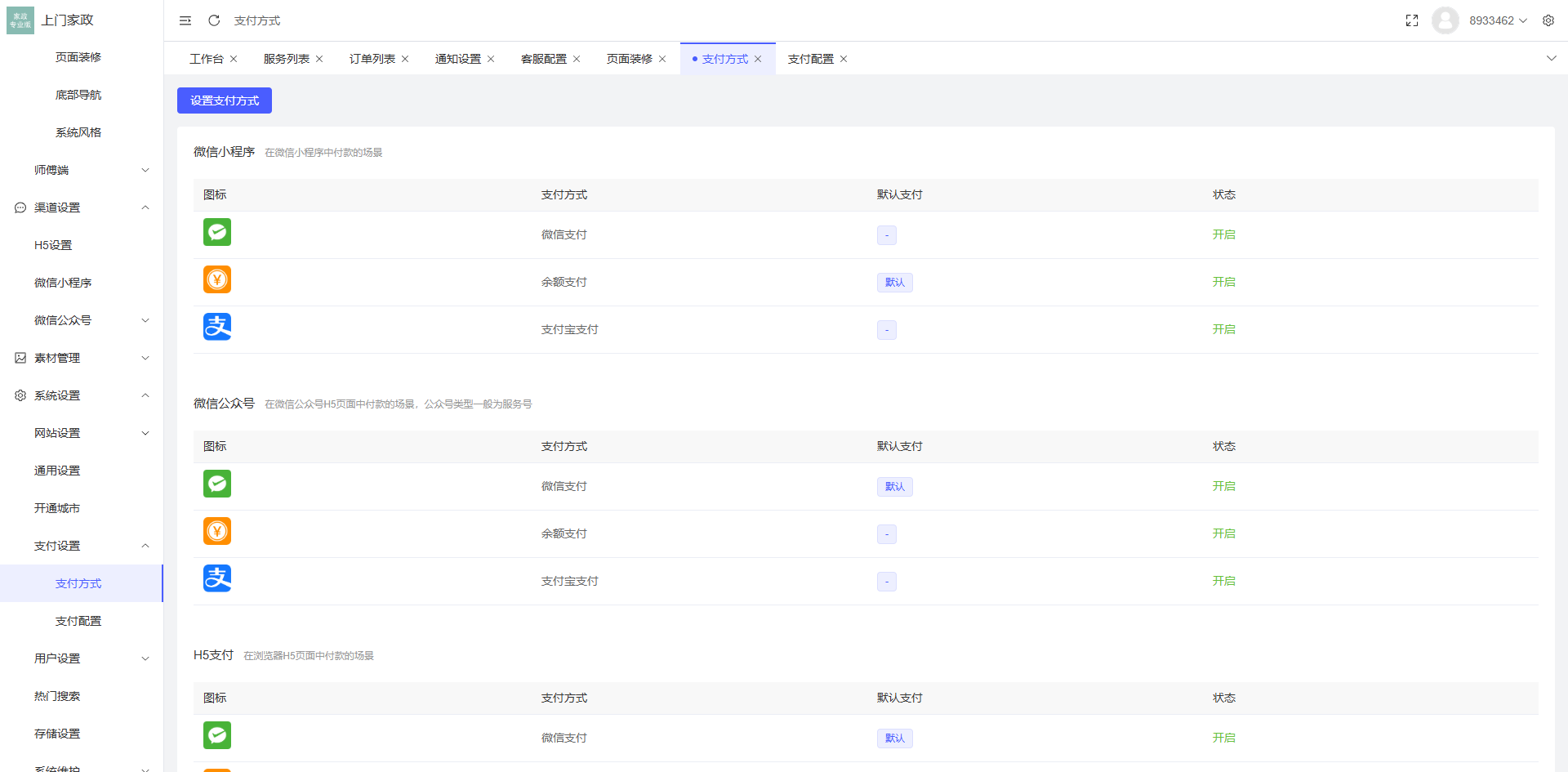Open 热门搜索 from the sidebar

tap(56, 696)
